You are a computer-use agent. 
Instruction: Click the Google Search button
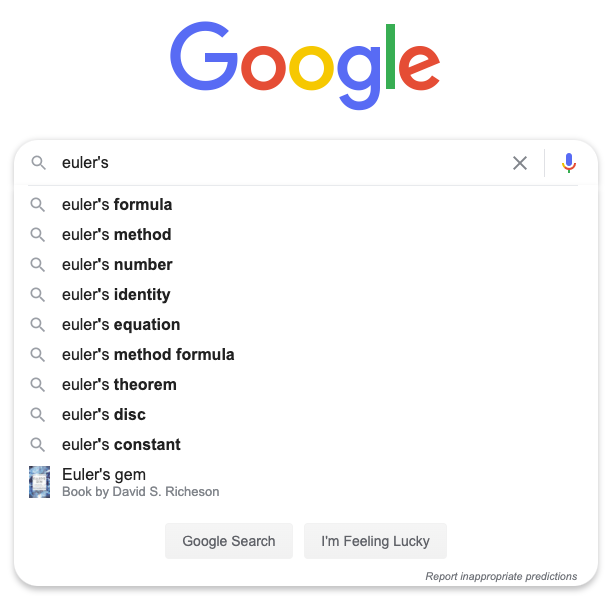point(229,541)
